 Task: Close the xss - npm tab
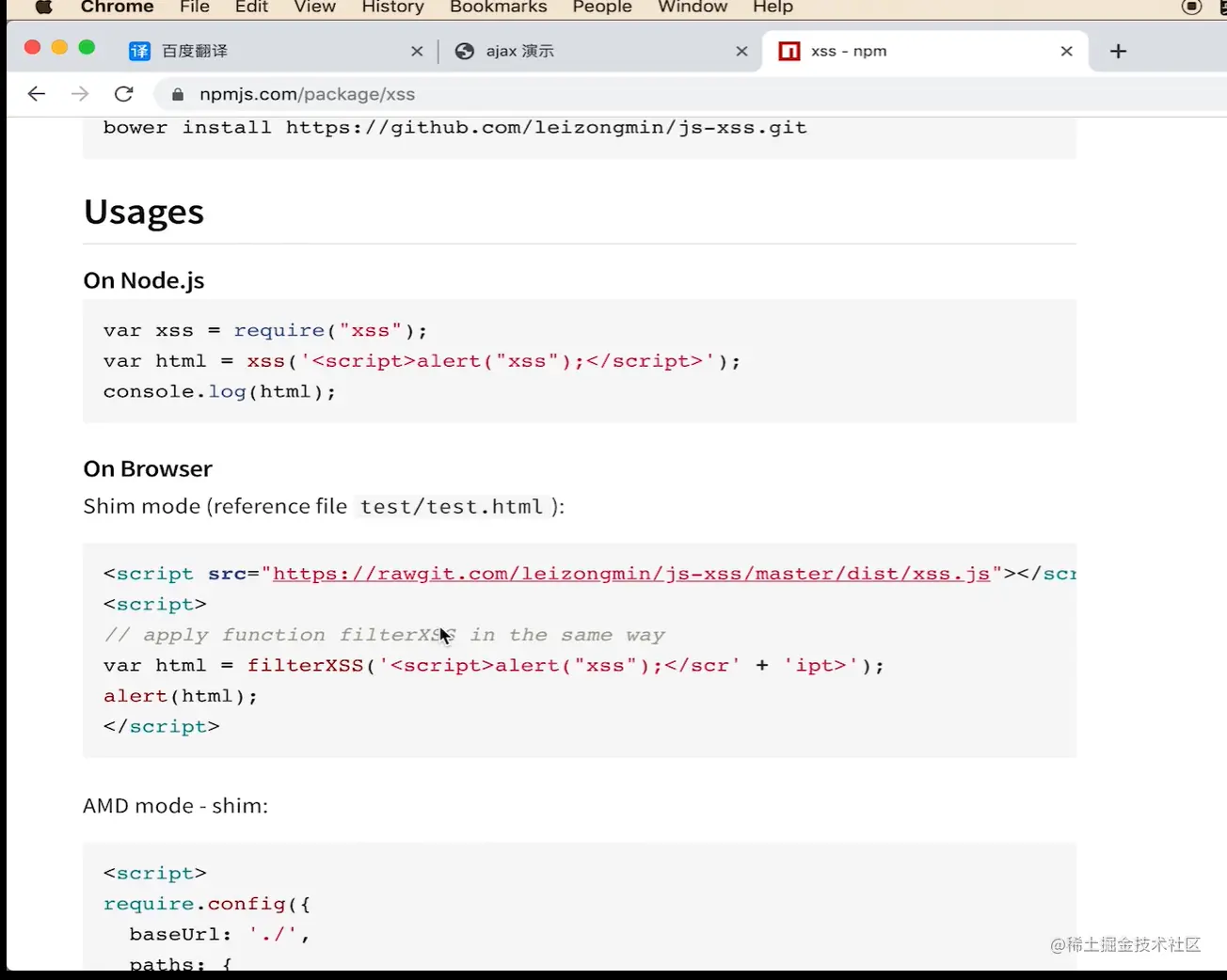1066,52
